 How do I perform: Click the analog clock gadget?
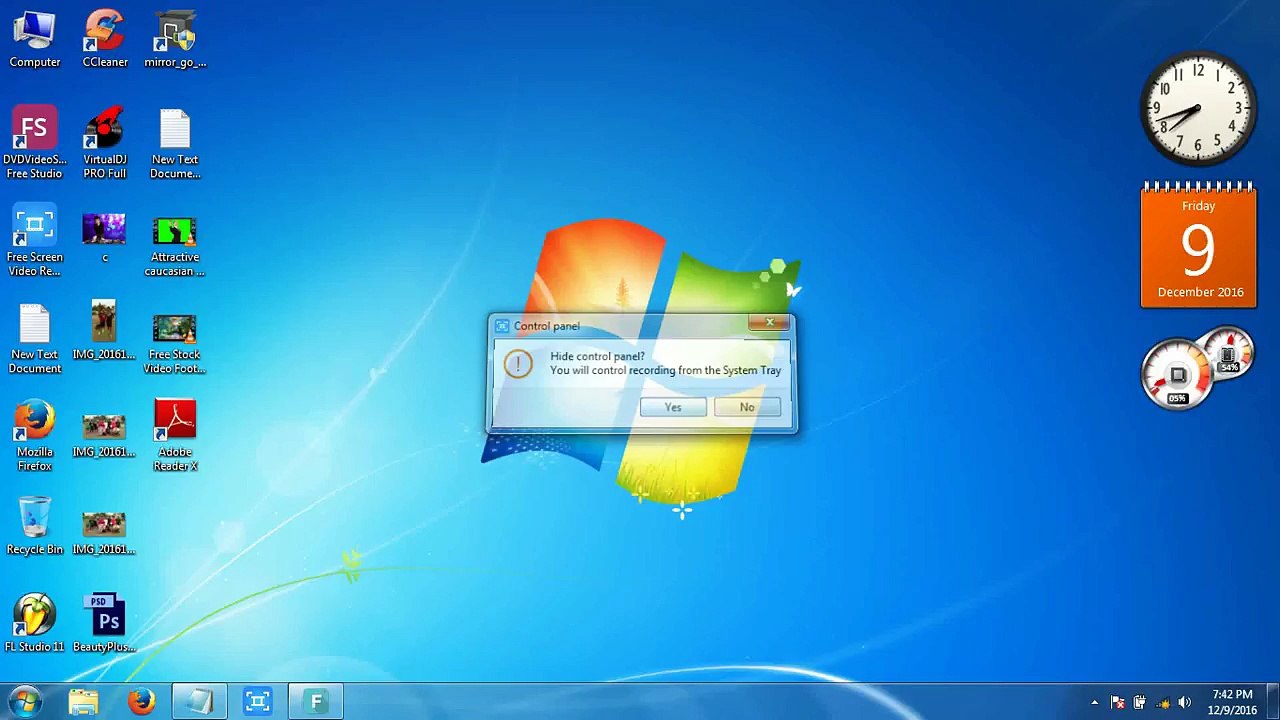point(1198,108)
